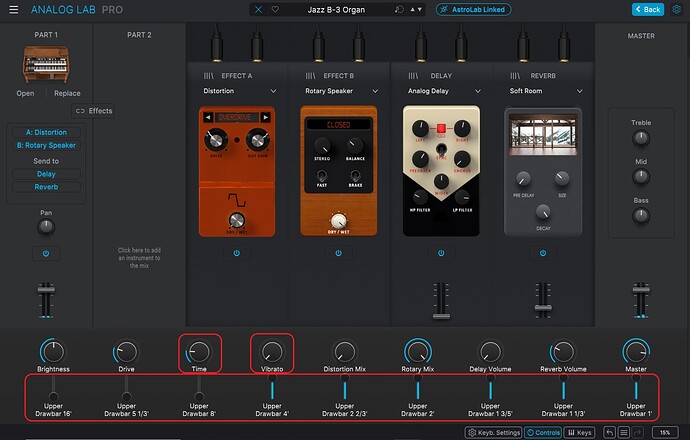Image resolution: width=690 pixels, height=440 pixels.
Task: Toggle Effect B Rotary Speaker power button
Action: click(x=338, y=253)
